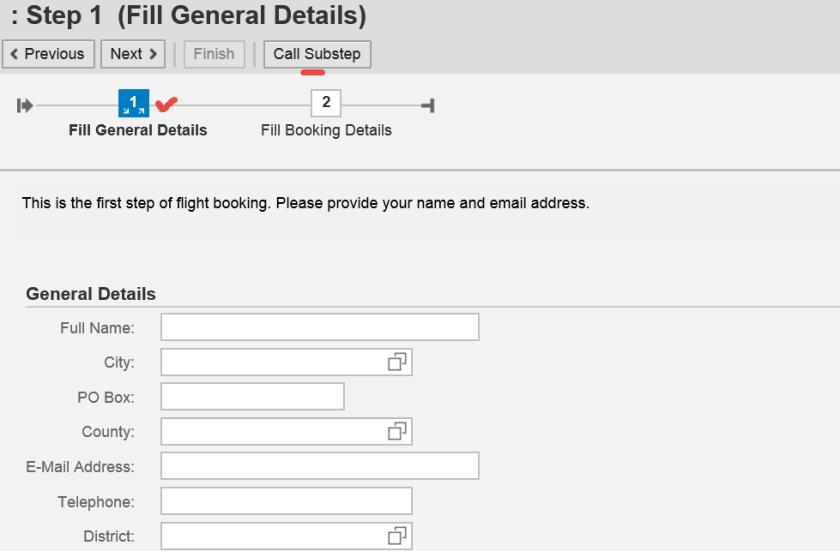Go back with the Previous button
This screenshot has width=840, height=551.
coord(49,54)
